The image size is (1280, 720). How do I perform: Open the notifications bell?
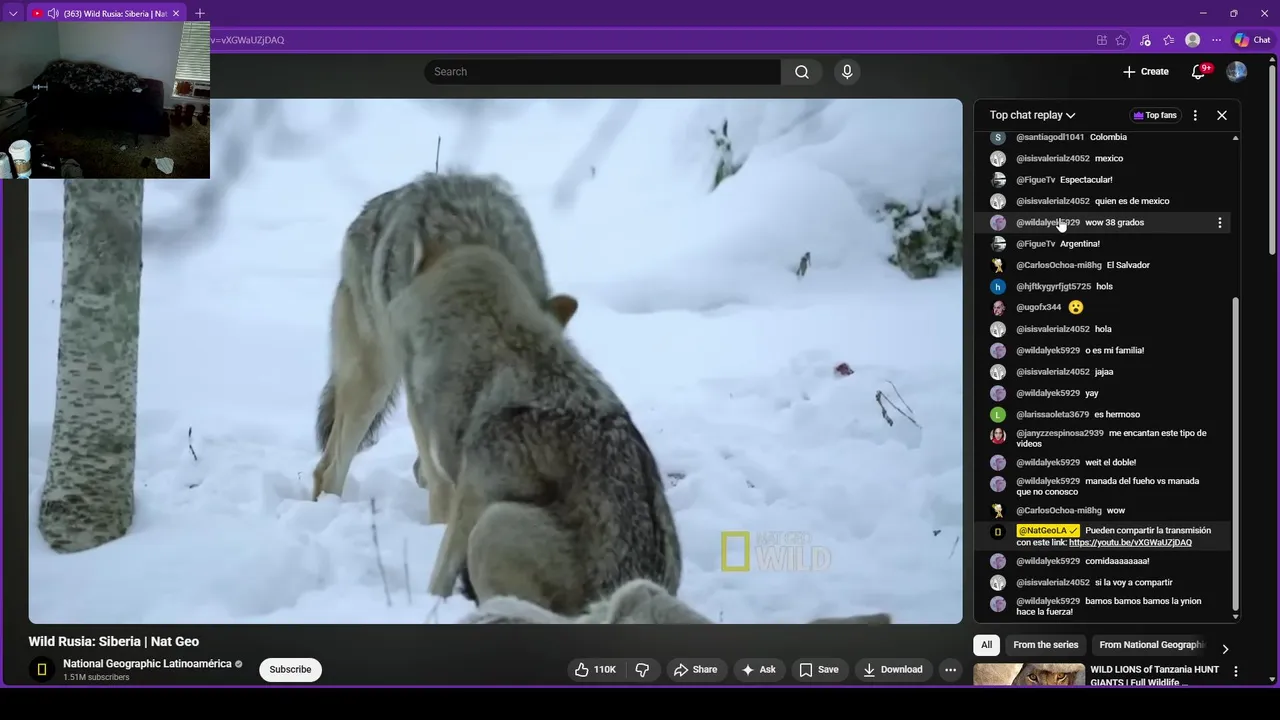coord(1199,71)
